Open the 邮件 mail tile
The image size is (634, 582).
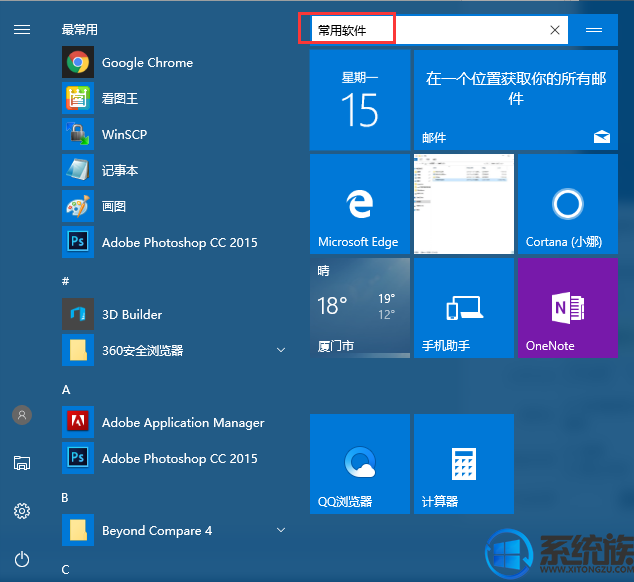pos(516,100)
